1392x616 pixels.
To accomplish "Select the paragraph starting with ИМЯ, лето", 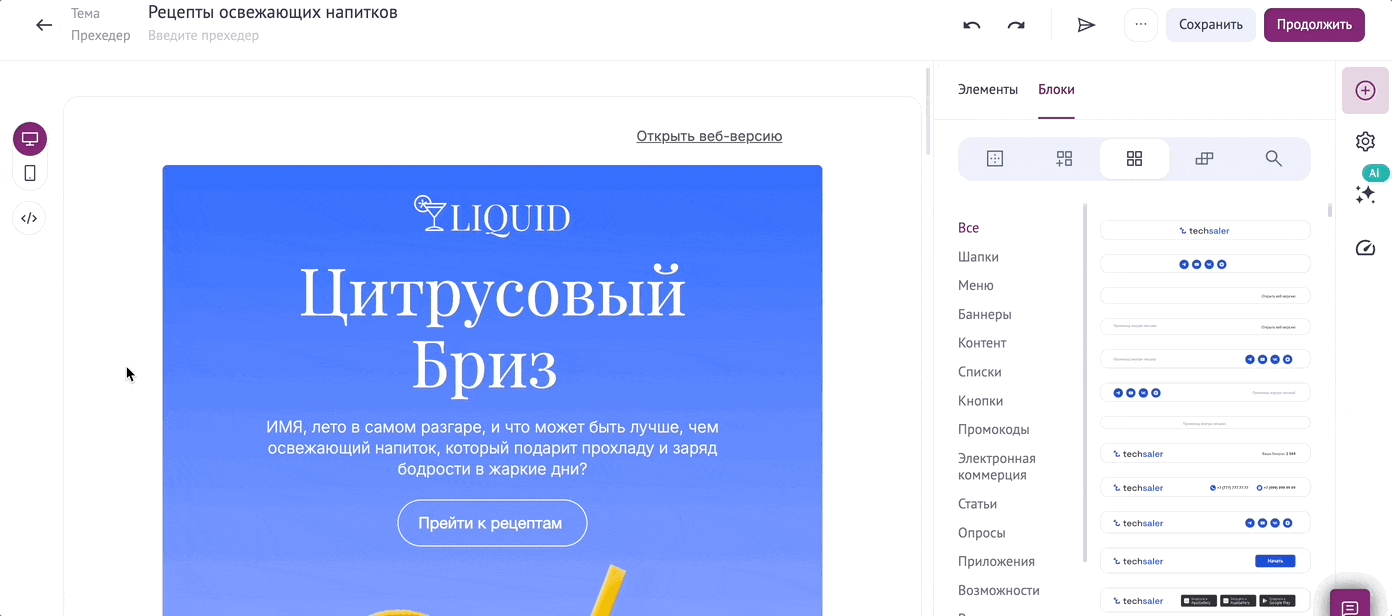I will pyautogui.click(x=492, y=447).
